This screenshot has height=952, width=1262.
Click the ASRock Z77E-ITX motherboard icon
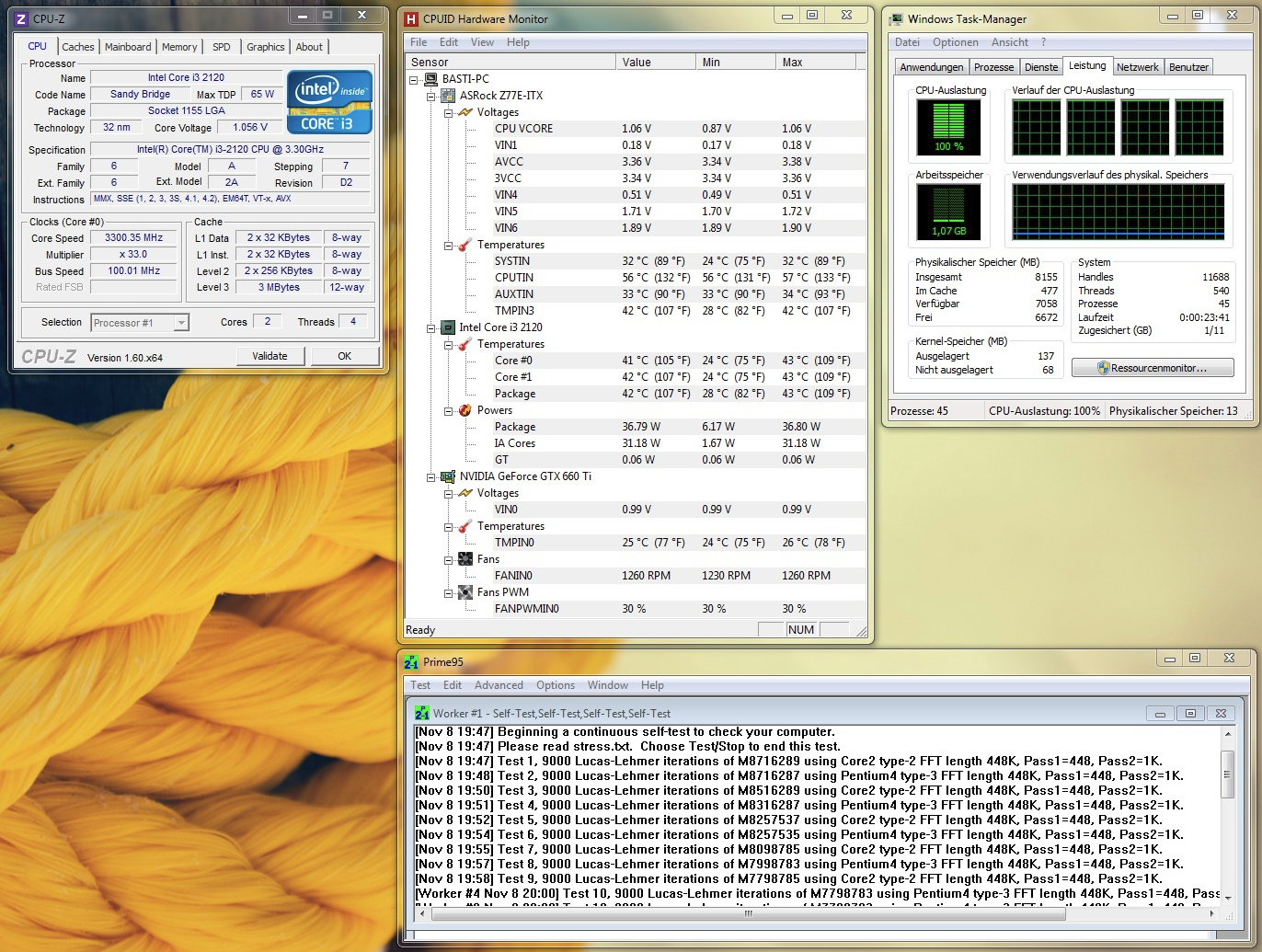(x=448, y=96)
